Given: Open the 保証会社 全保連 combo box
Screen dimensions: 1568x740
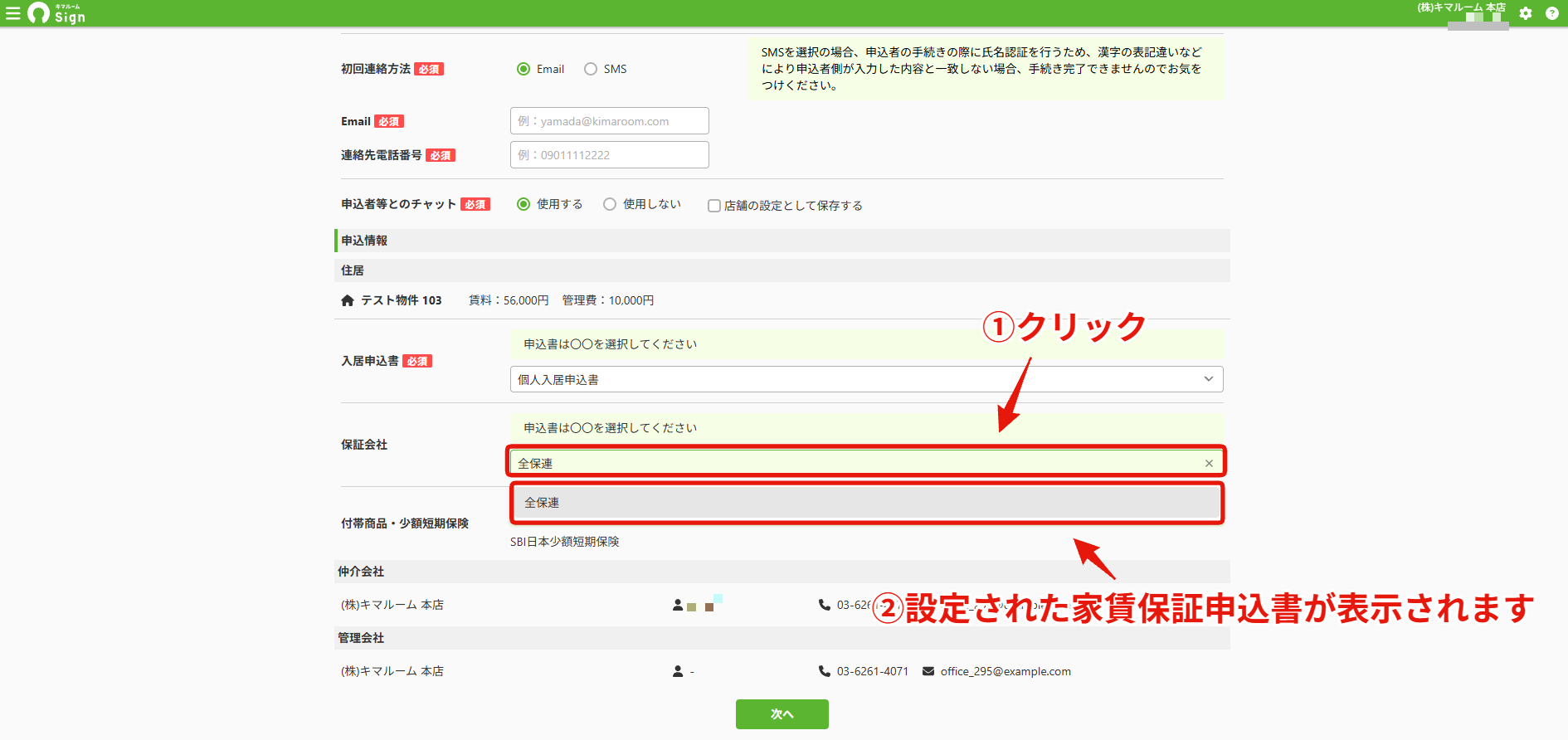Looking at the screenshot, I should [x=866, y=463].
